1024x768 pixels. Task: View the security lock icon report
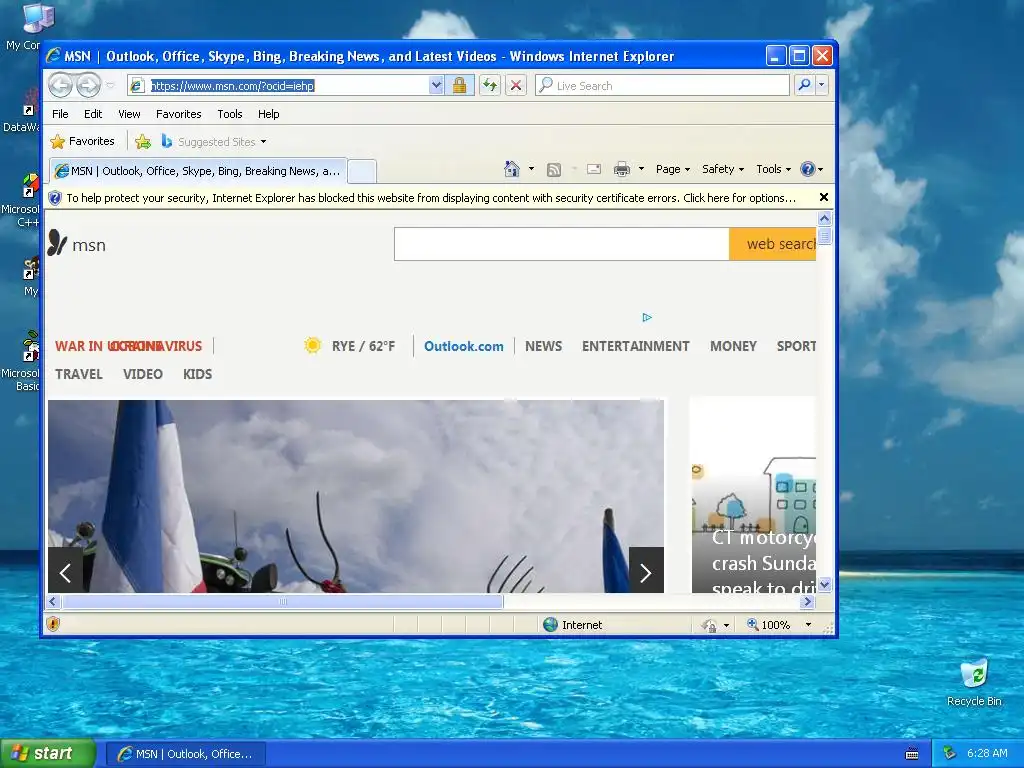point(459,86)
